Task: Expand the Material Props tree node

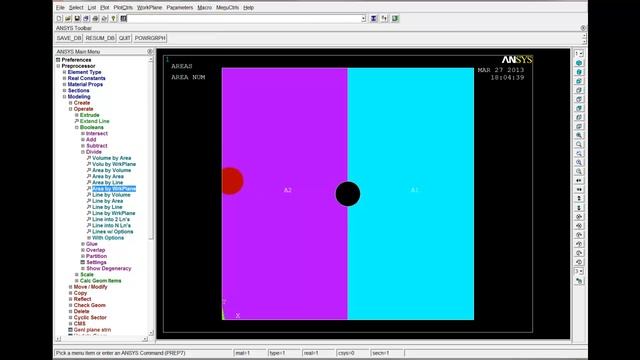Action: tap(64, 84)
